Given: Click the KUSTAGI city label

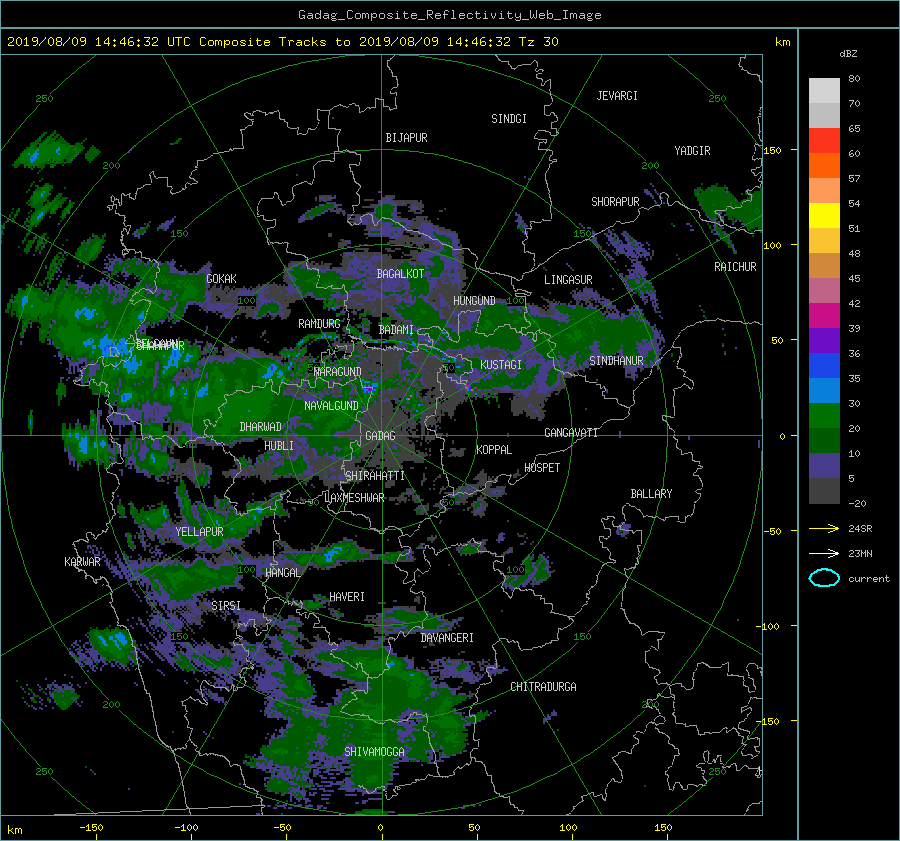Looking at the screenshot, I should [x=501, y=365].
